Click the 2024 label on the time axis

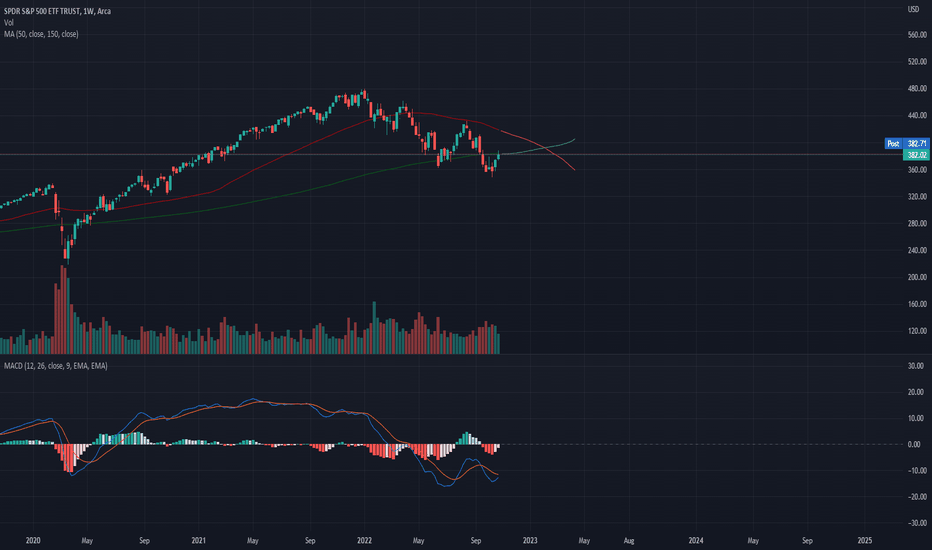pos(695,540)
